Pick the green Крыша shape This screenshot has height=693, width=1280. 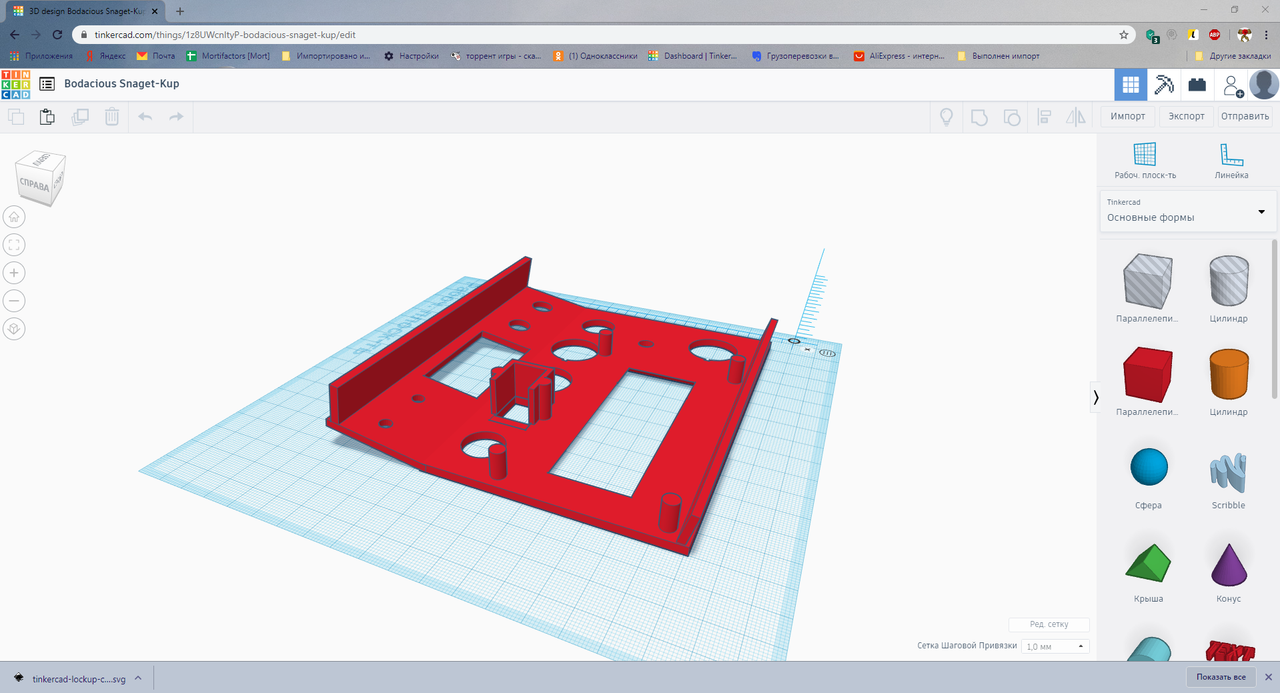1147,562
